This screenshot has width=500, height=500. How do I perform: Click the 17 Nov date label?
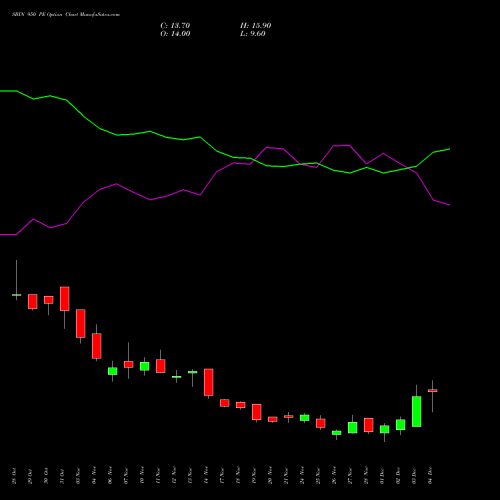222,476
